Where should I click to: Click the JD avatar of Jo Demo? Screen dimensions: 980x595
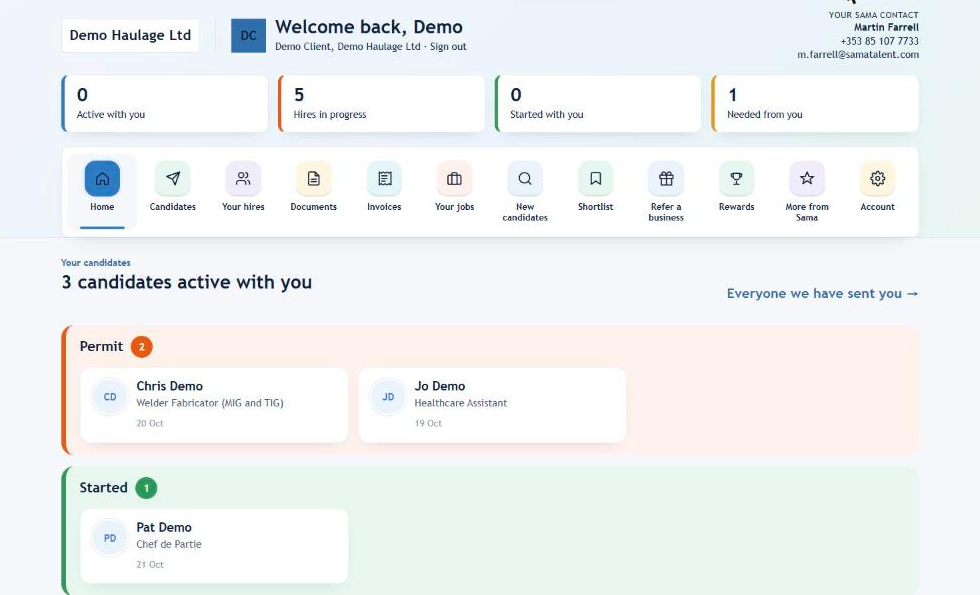click(388, 397)
